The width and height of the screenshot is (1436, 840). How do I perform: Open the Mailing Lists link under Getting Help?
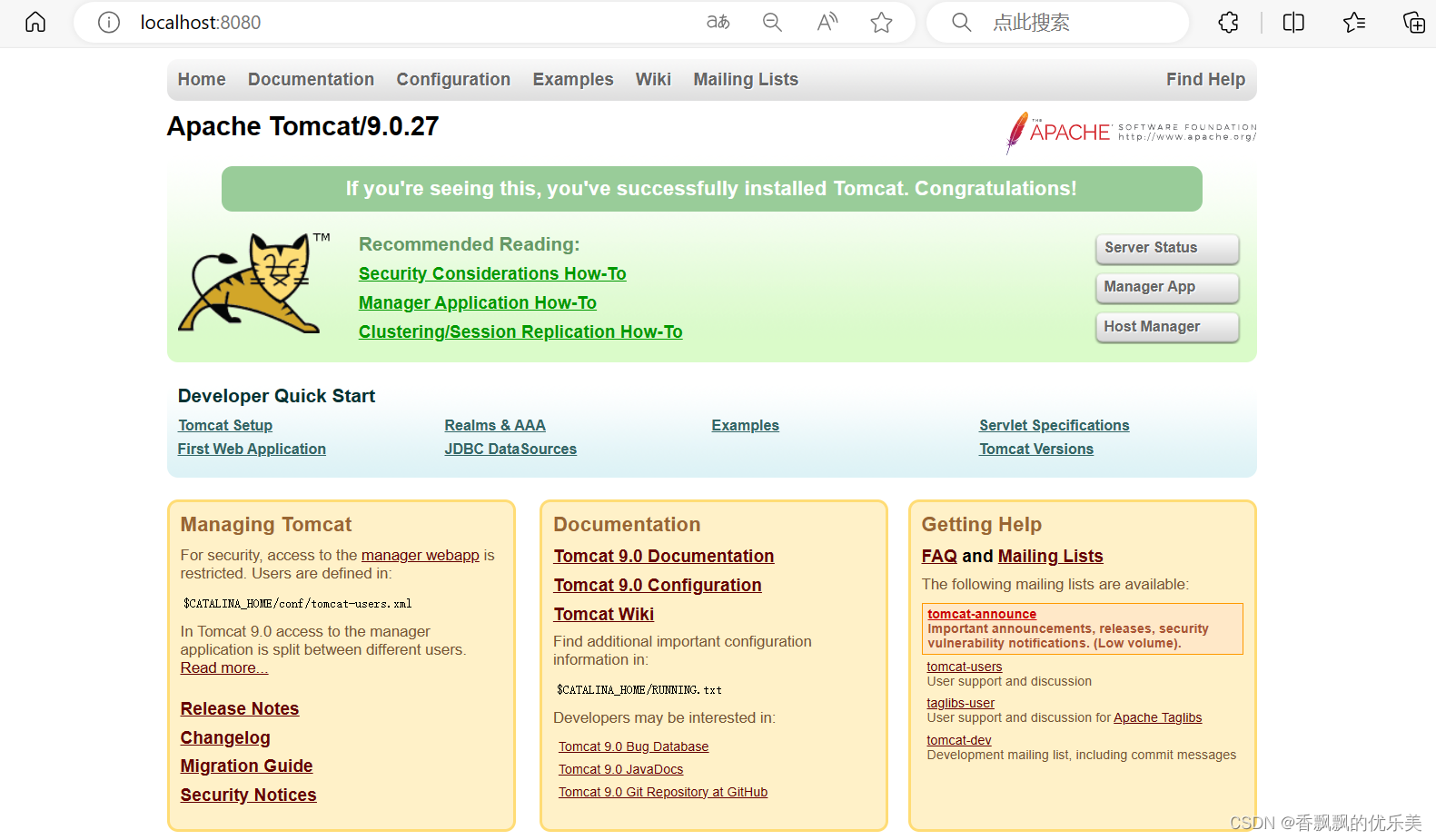(x=1050, y=556)
